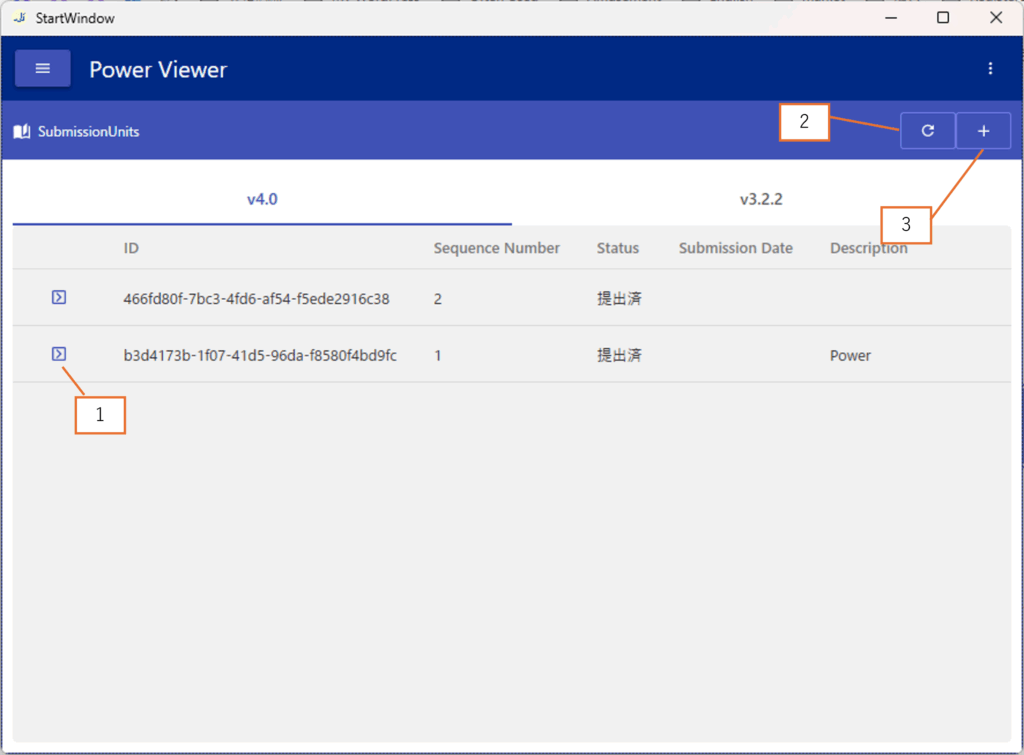Open the three-dot more options menu

990,69
